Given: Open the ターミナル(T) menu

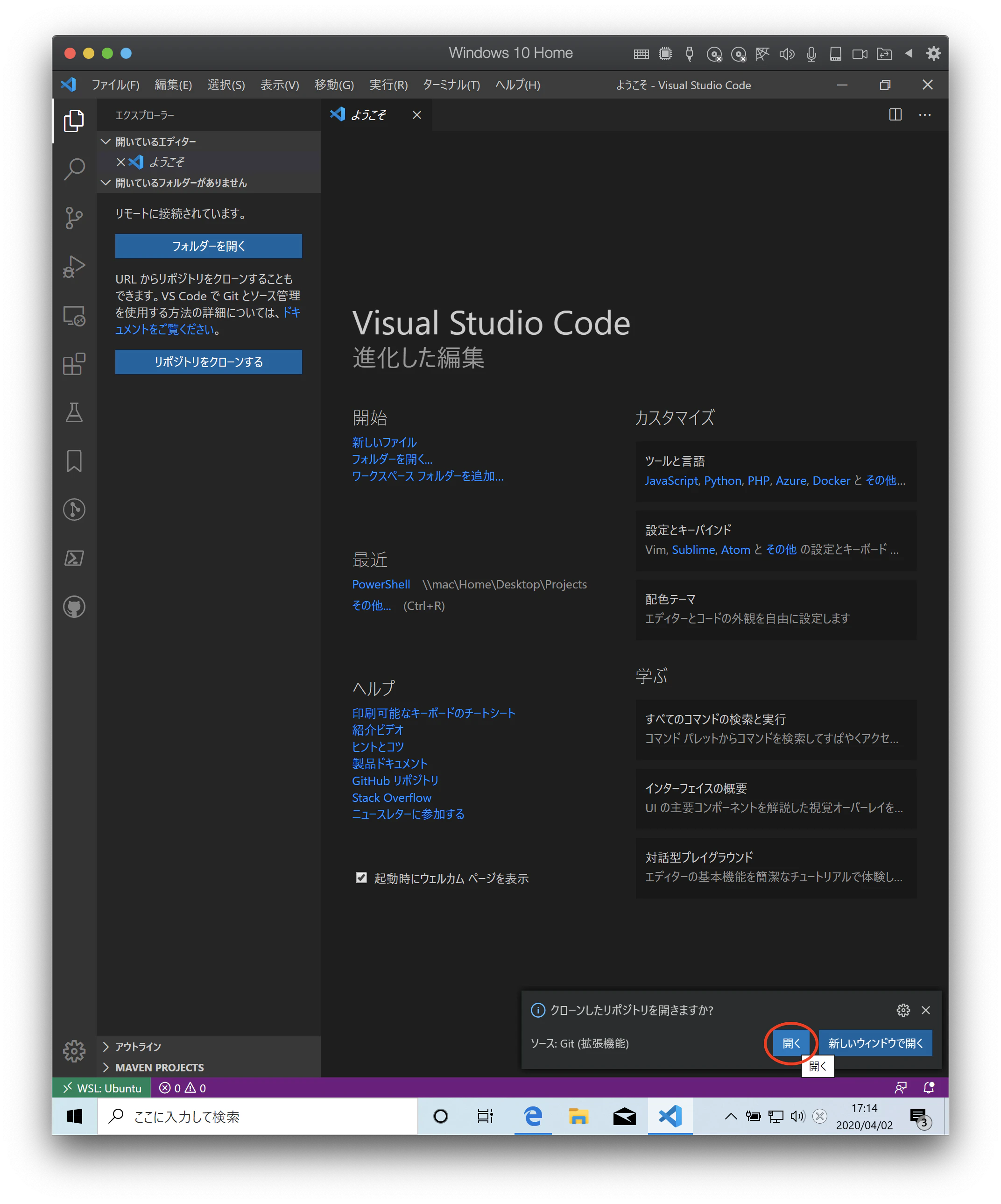Looking at the screenshot, I should 451,85.
